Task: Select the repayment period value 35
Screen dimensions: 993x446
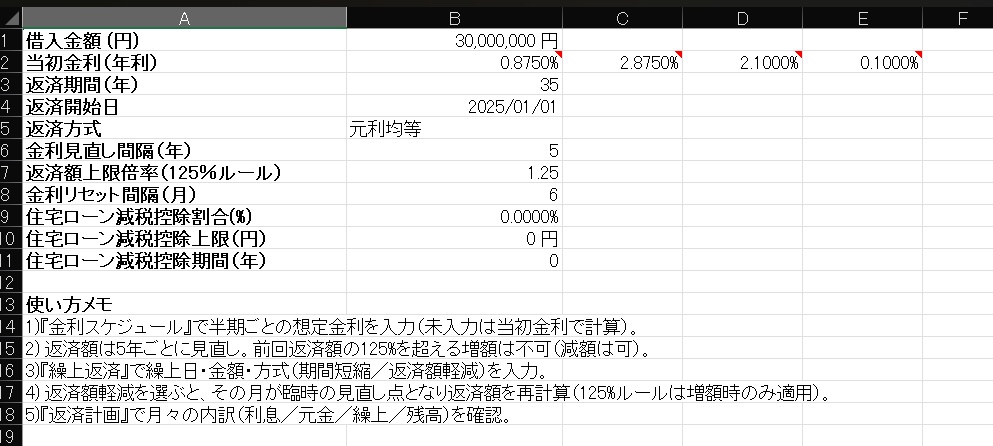Action: 454,84
